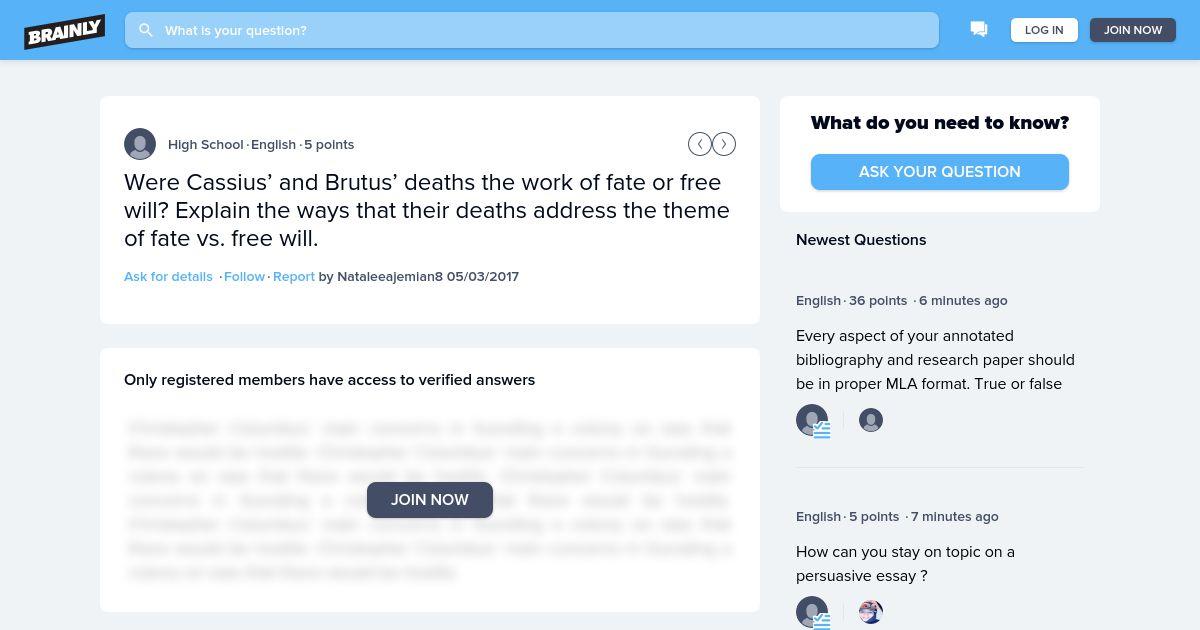The image size is (1200, 630).
Task: Go to next question arrow
Action: [x=724, y=144]
